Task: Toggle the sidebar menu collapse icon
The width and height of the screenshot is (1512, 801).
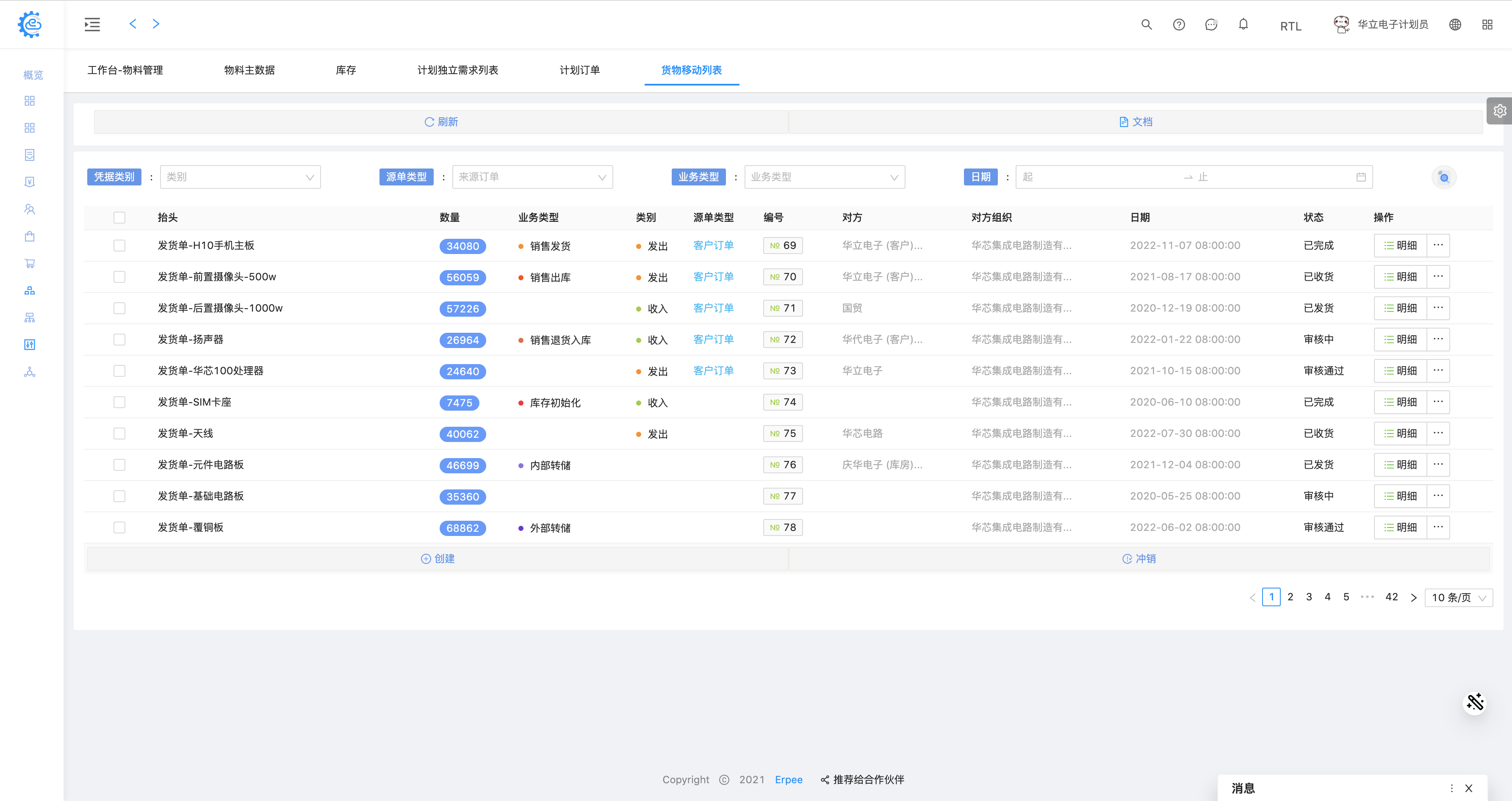Action: click(x=92, y=25)
